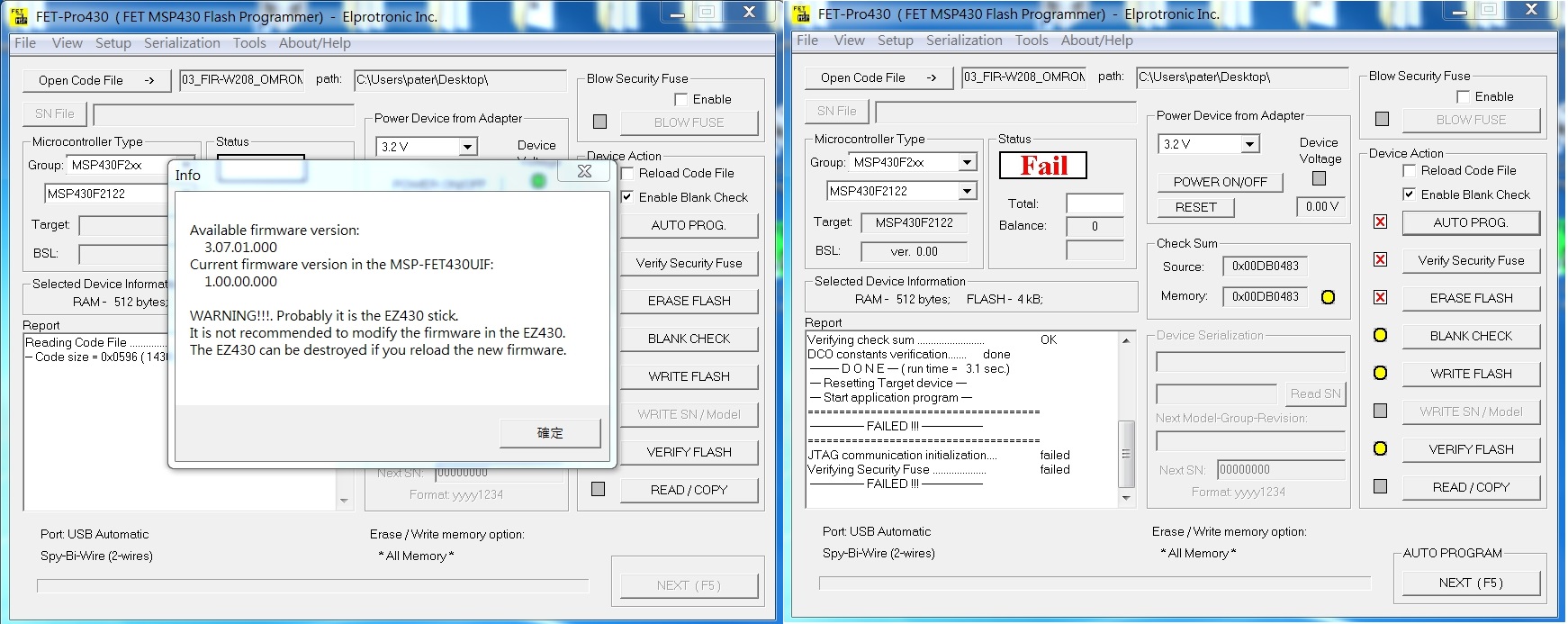Screen dimensions: 1568x624
Task: Click the progress bar in left window
Action: pos(312,586)
